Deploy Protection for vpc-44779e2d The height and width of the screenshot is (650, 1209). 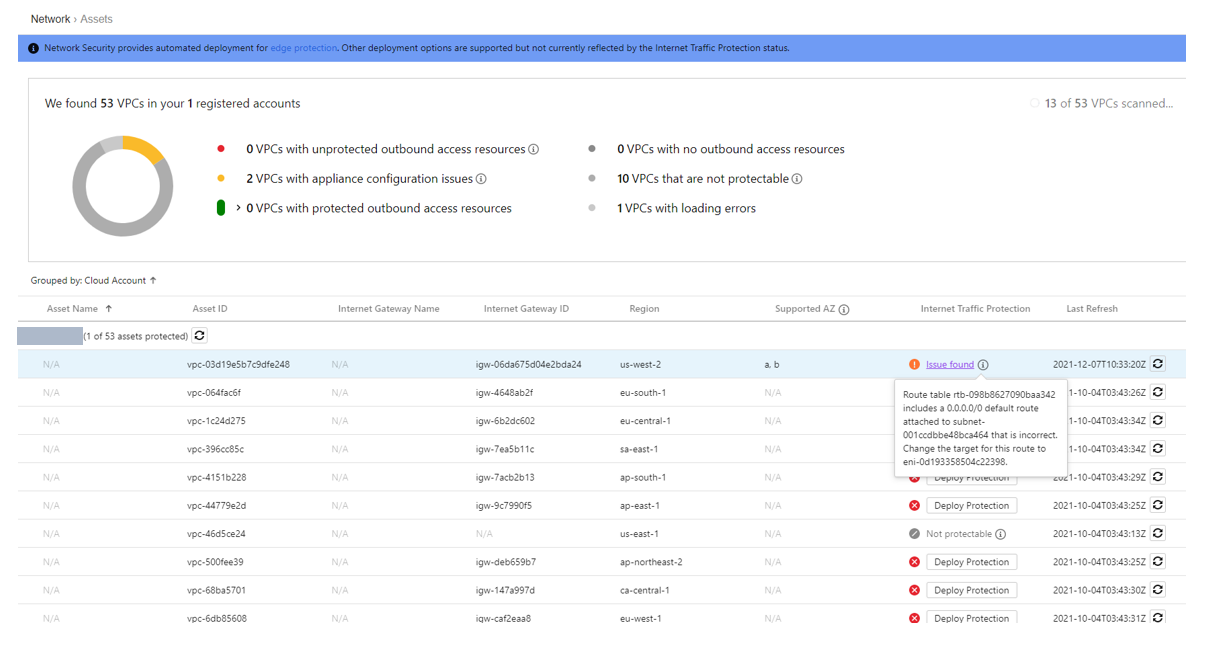click(971, 506)
